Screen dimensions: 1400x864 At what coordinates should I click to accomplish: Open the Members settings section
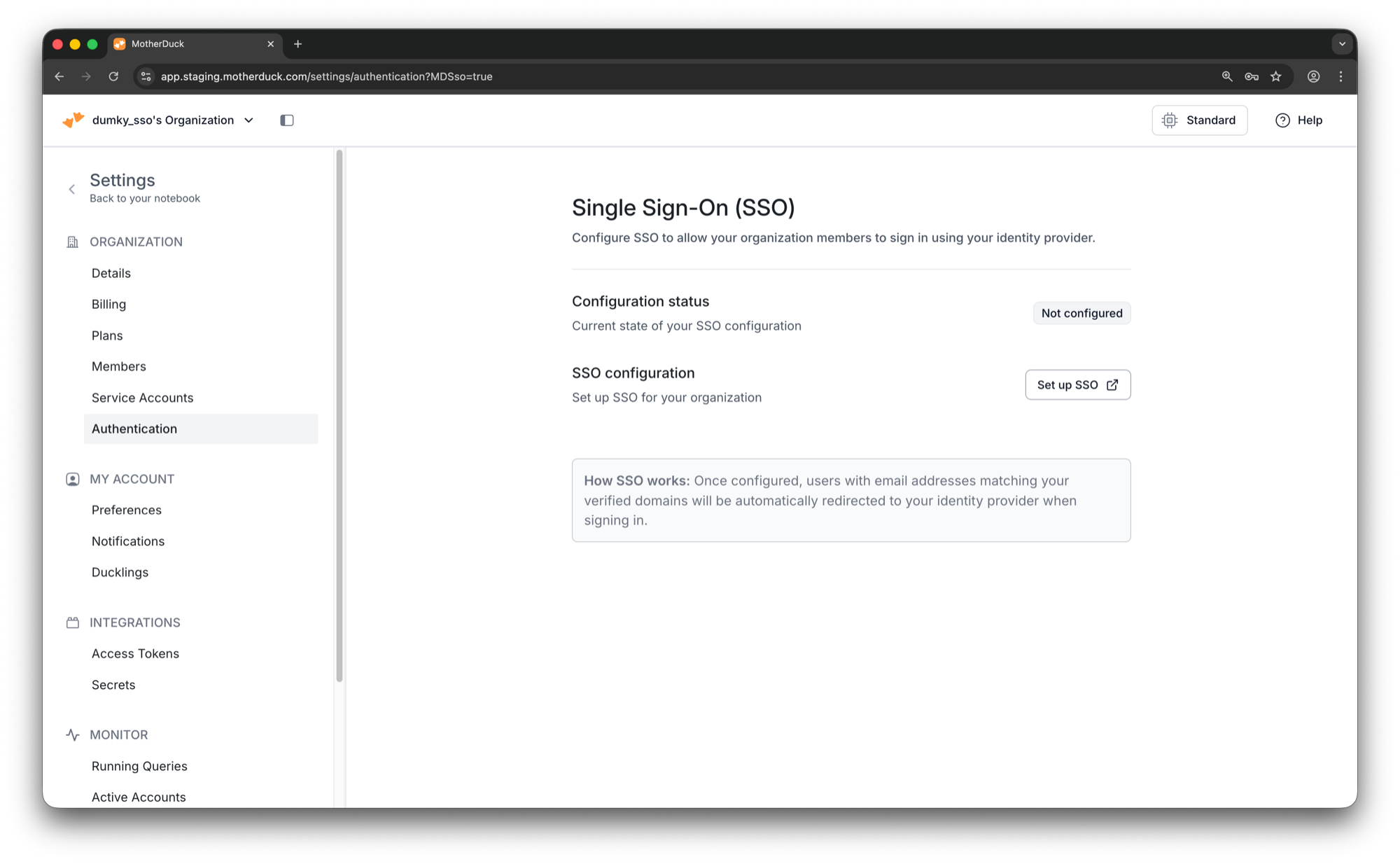(119, 366)
